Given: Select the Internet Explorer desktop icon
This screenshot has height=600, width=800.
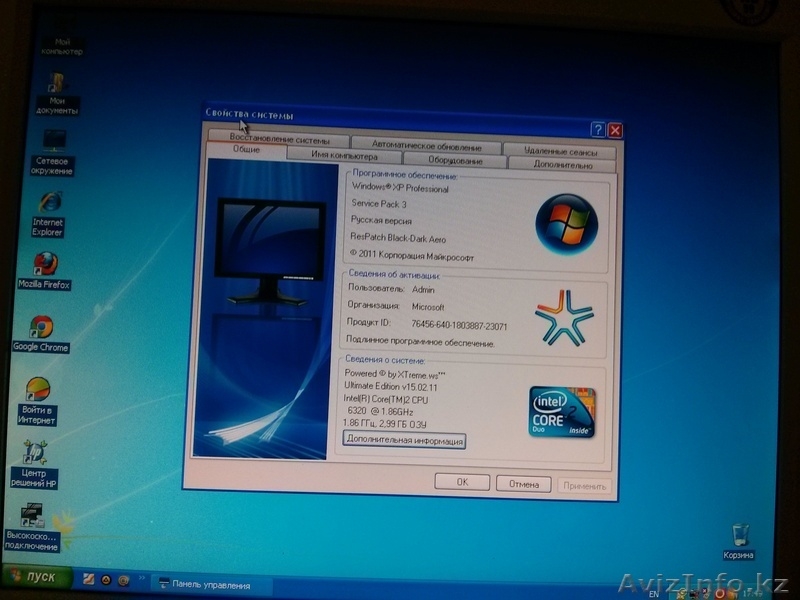Looking at the screenshot, I should [x=49, y=204].
